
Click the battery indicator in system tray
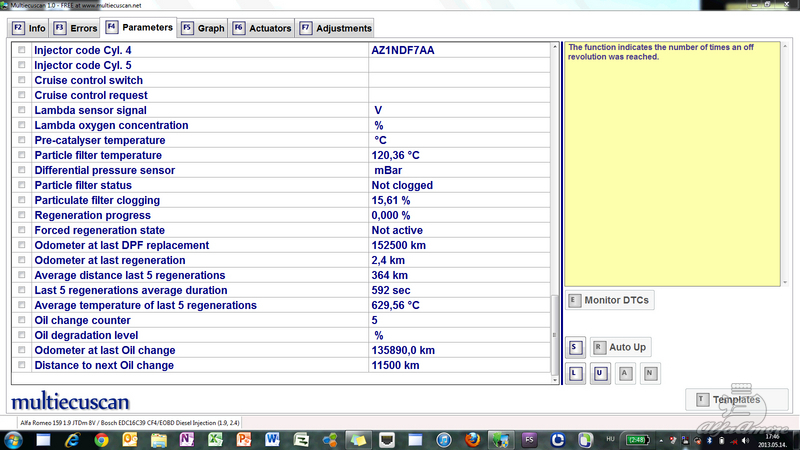pyautogui.click(x=637, y=440)
